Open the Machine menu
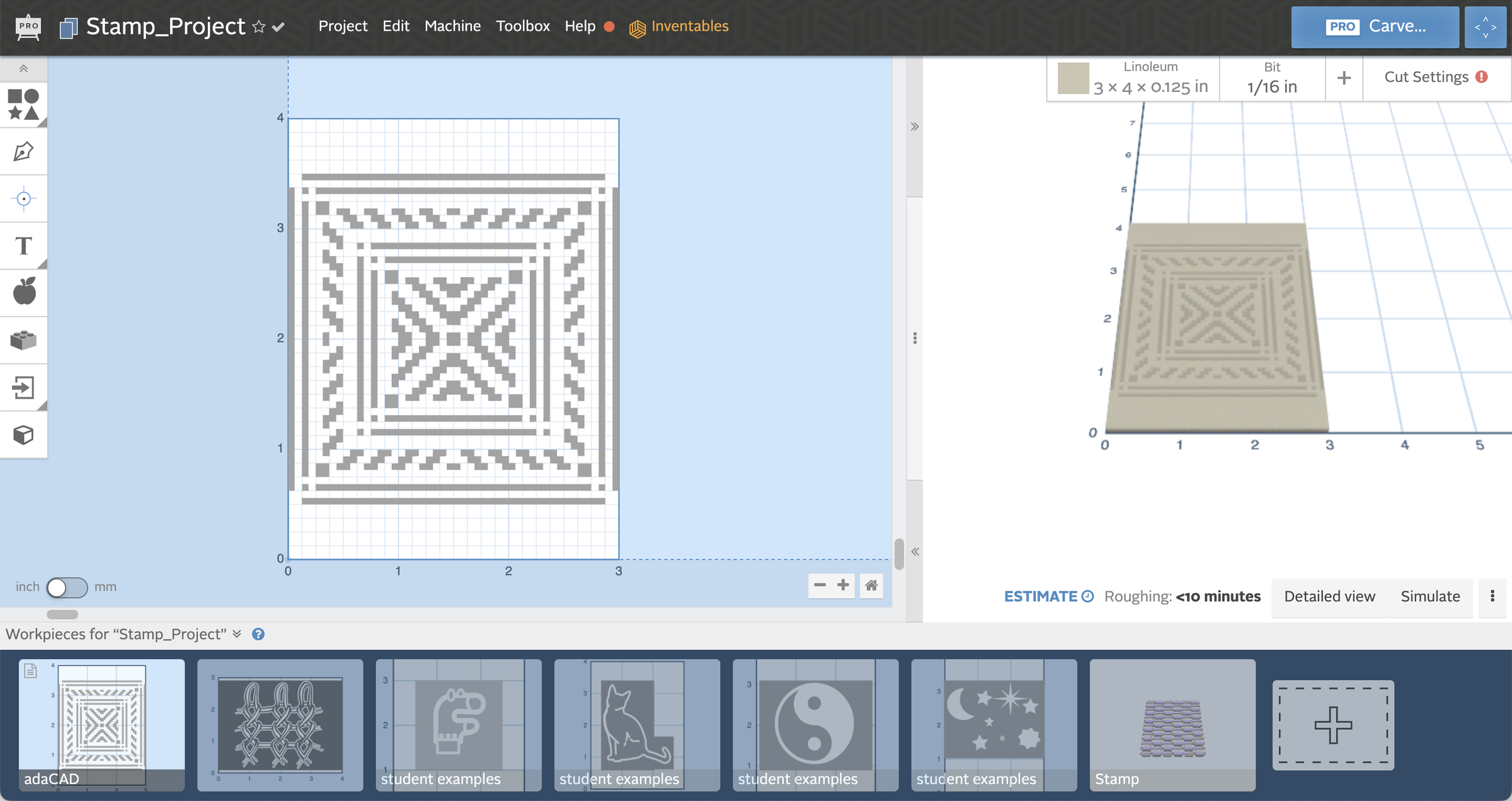The image size is (1512, 801). [452, 26]
